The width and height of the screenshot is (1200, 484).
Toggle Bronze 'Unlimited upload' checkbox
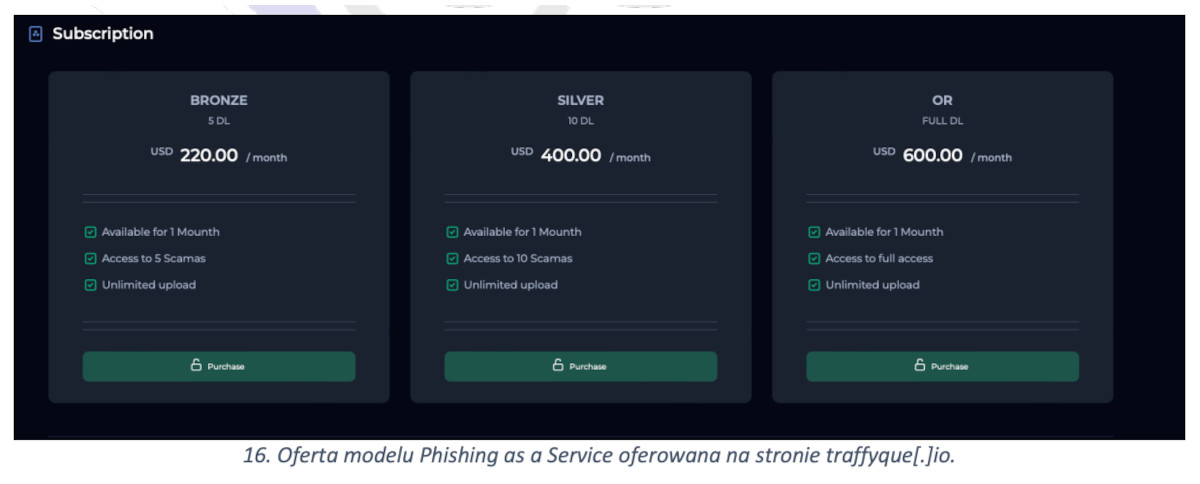[x=90, y=285]
